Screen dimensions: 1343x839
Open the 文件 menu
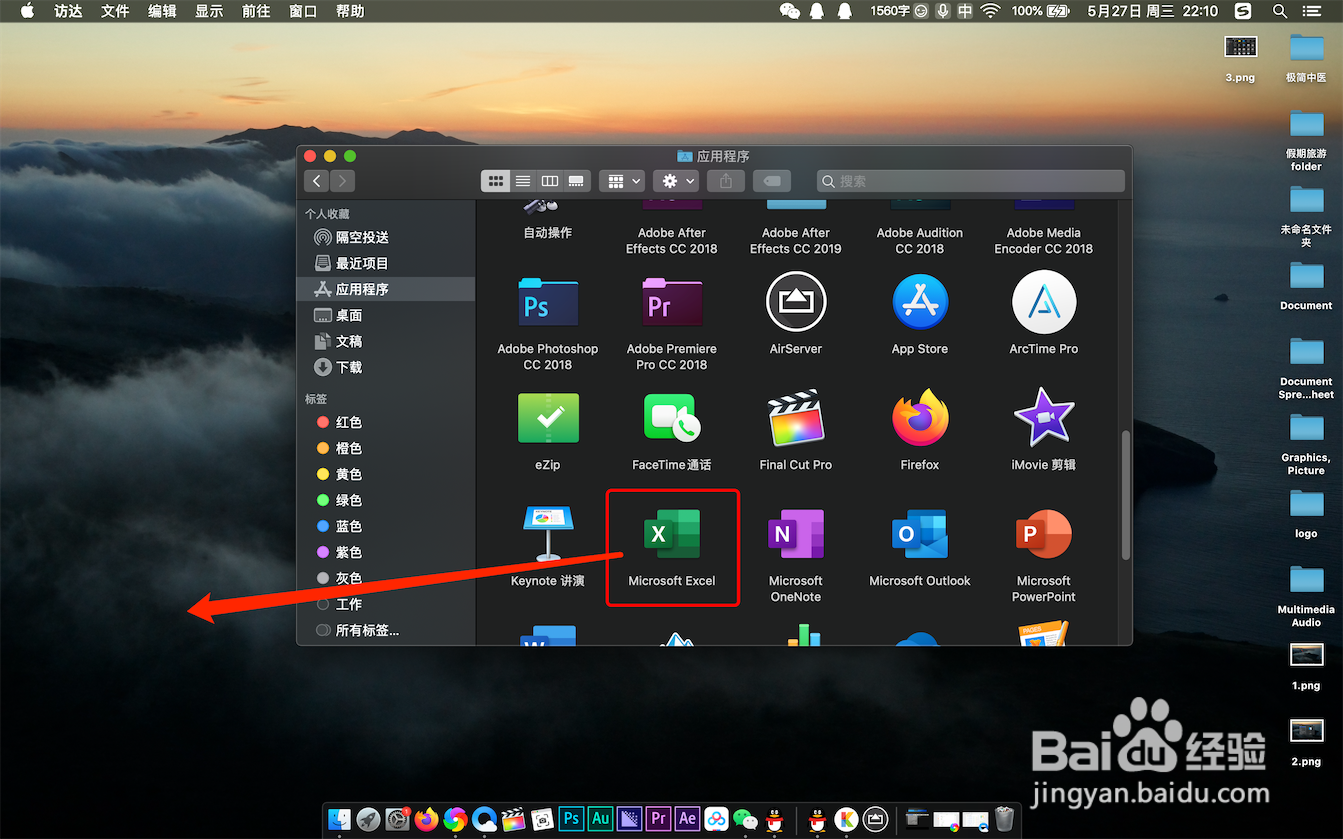click(x=115, y=11)
